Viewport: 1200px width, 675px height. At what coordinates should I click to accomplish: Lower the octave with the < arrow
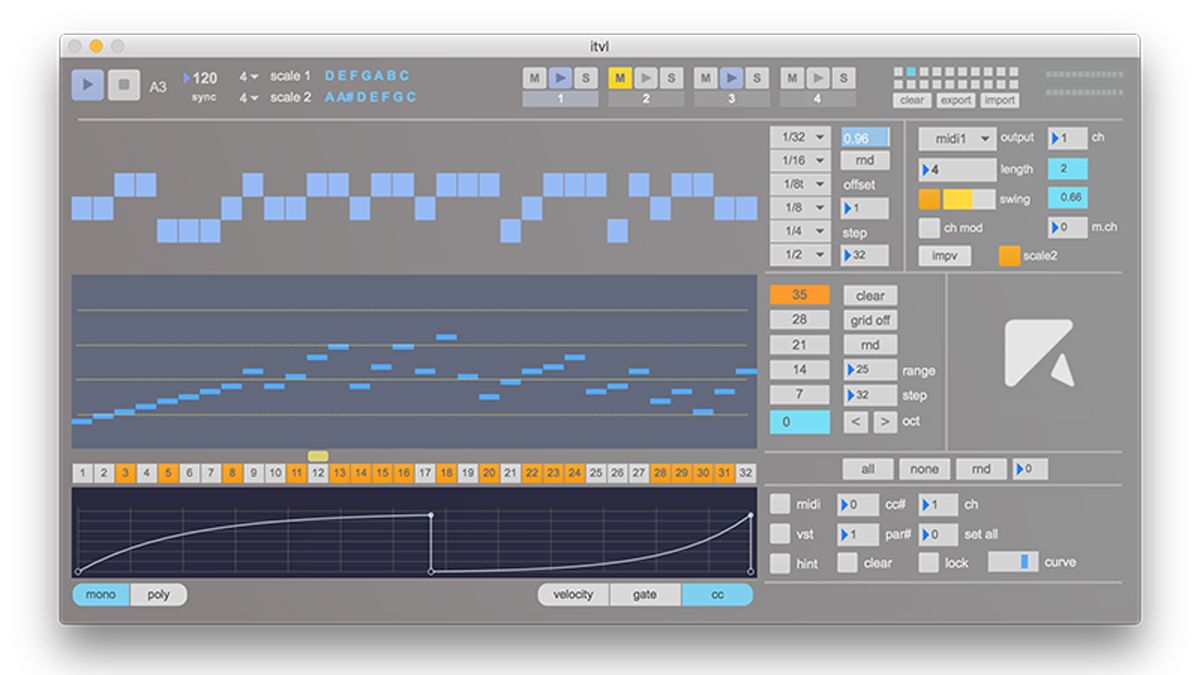pyautogui.click(x=855, y=421)
